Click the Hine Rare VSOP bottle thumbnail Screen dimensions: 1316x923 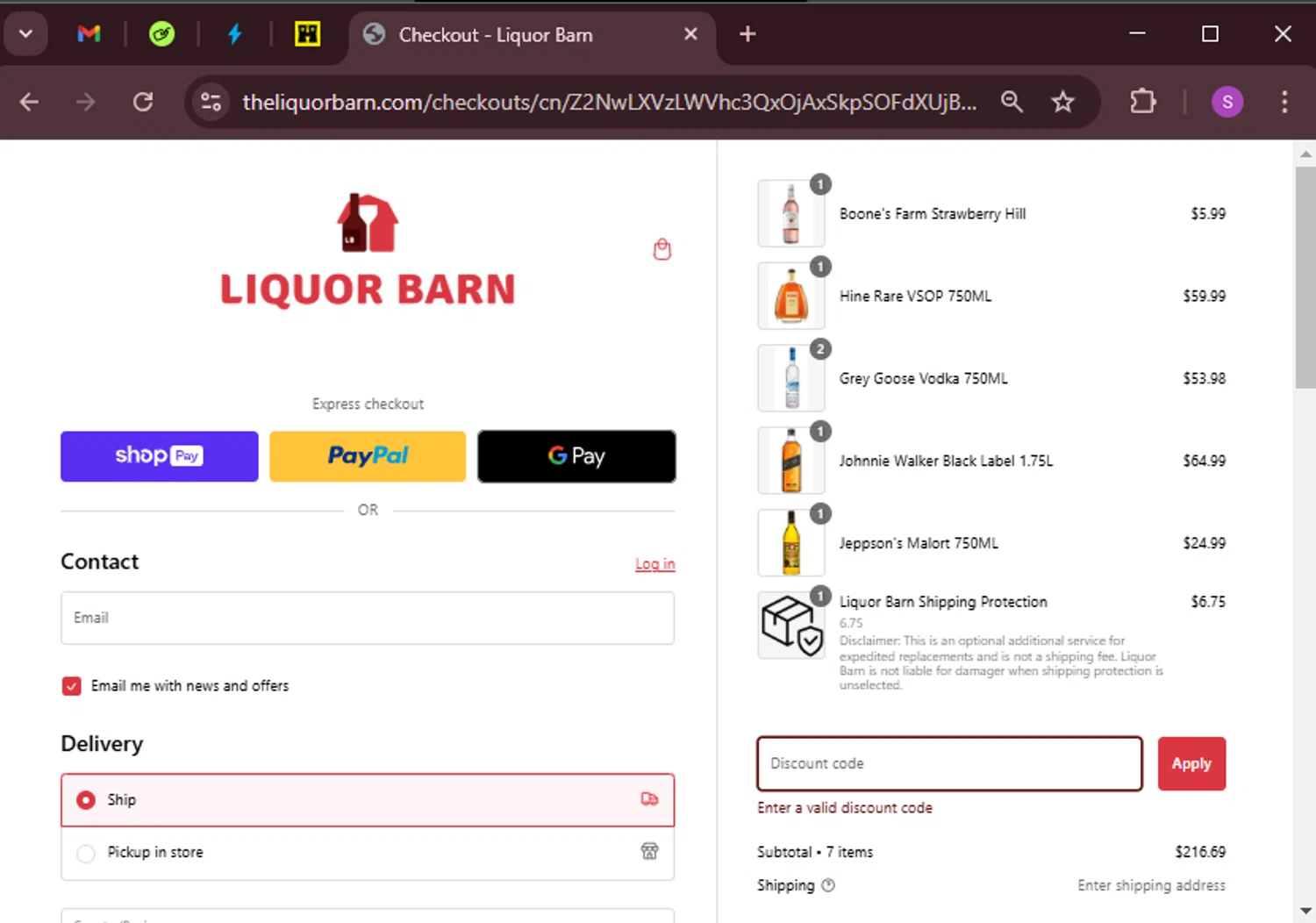point(791,297)
